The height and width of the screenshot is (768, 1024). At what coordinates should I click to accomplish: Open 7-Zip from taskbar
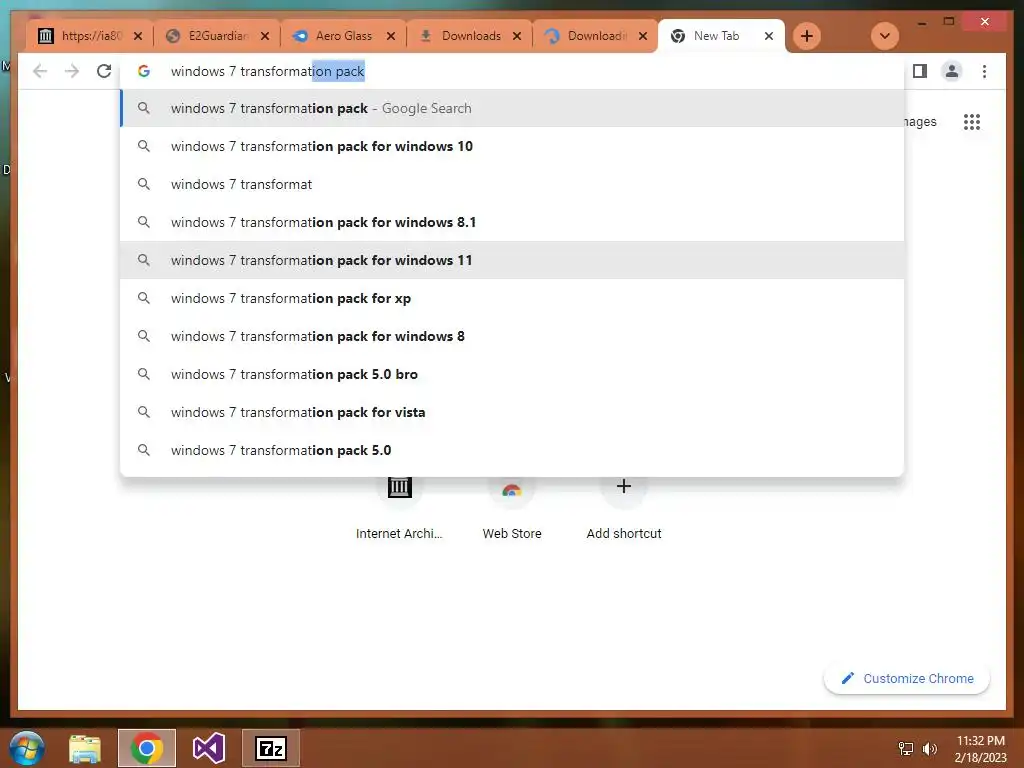[271, 748]
